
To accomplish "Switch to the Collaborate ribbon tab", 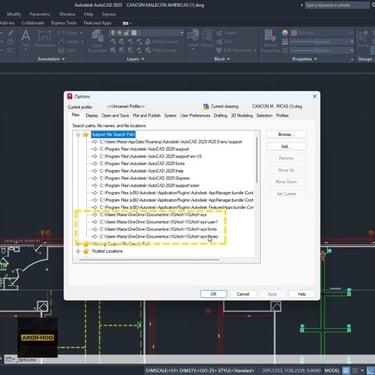I will pos(33,23).
